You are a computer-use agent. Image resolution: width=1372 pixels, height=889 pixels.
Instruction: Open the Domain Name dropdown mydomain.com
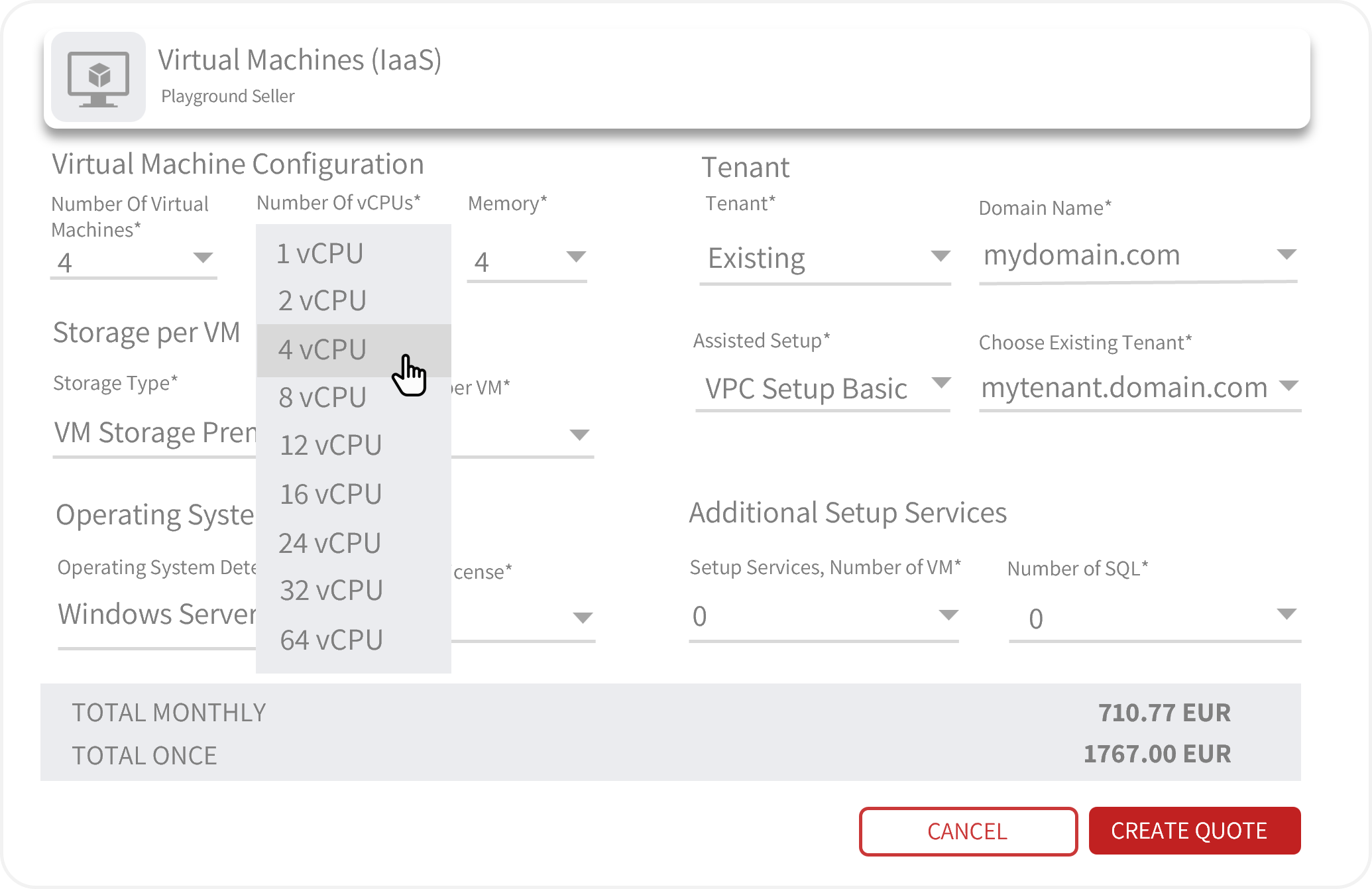[x=1138, y=257]
